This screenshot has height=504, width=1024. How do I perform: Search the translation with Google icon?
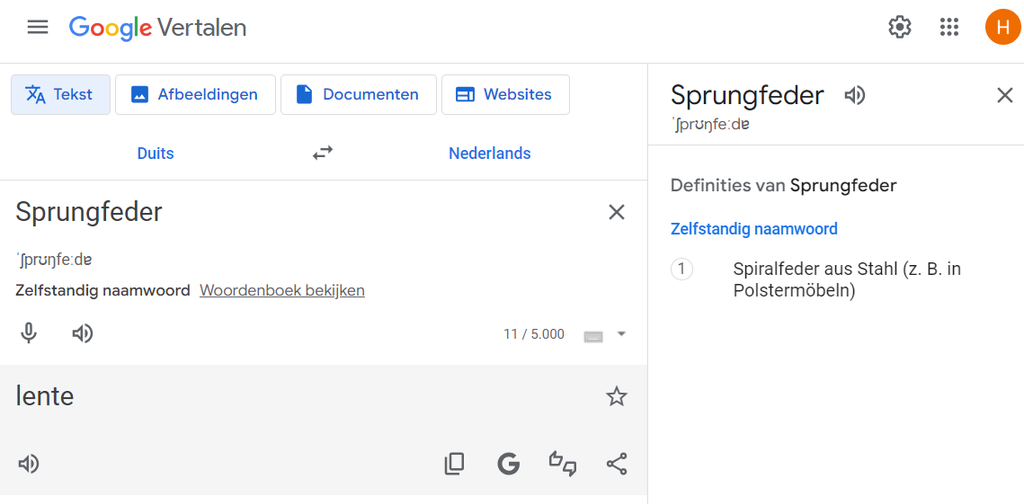508,463
